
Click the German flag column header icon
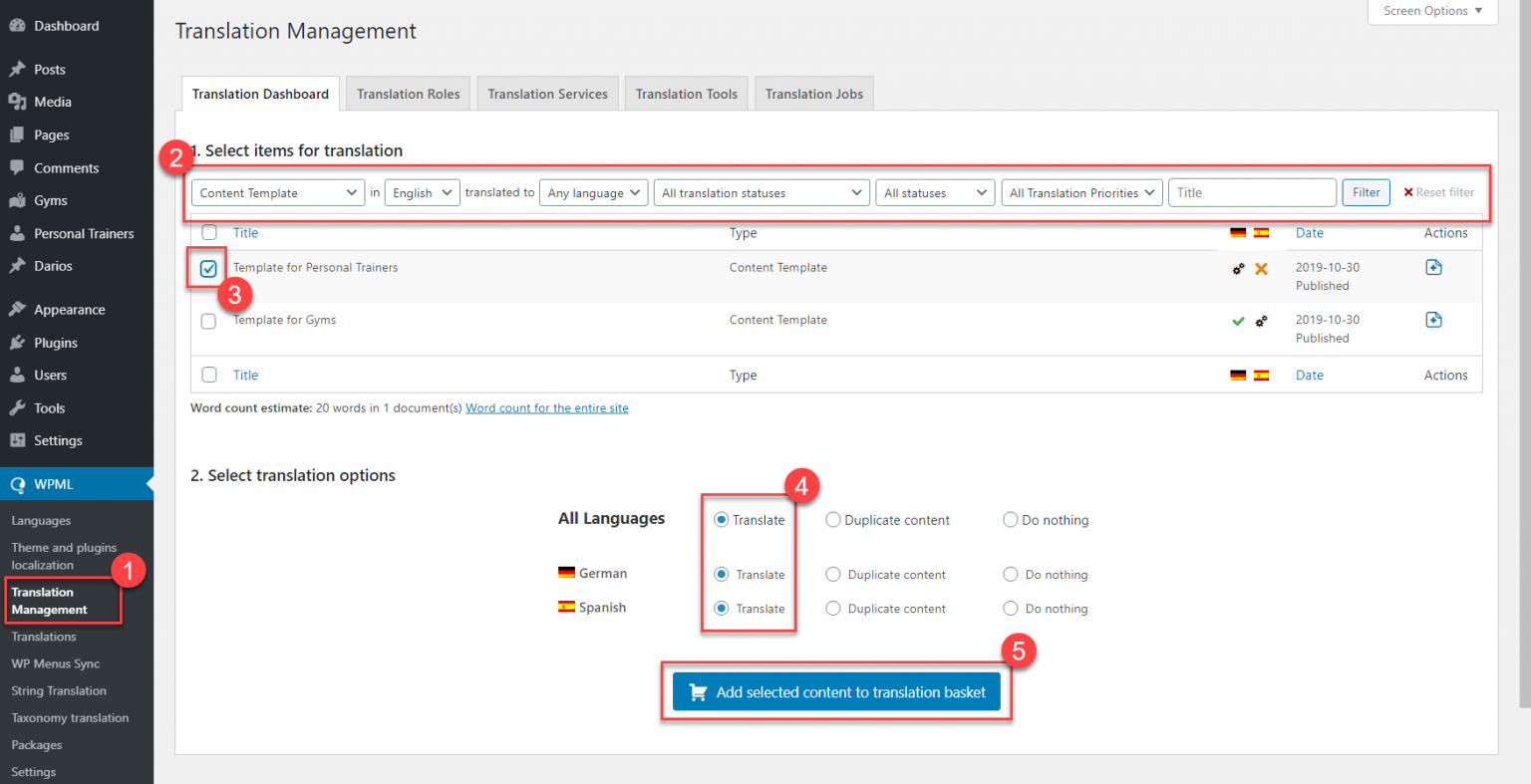(x=1238, y=232)
